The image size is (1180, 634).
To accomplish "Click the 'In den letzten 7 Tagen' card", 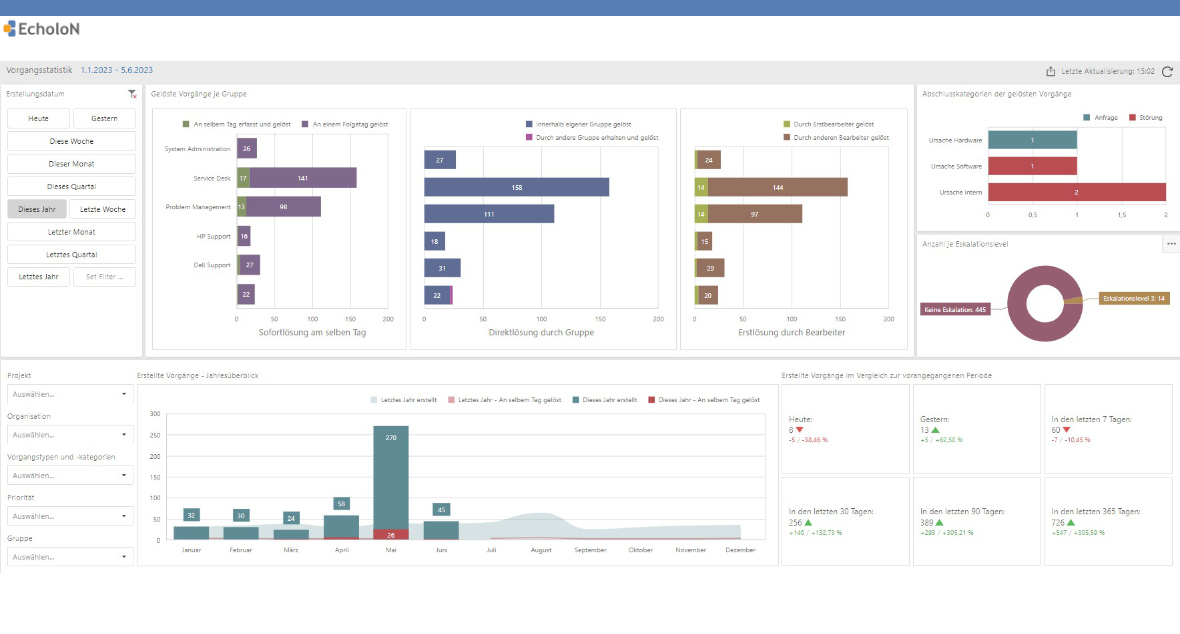I will click(x=1108, y=429).
